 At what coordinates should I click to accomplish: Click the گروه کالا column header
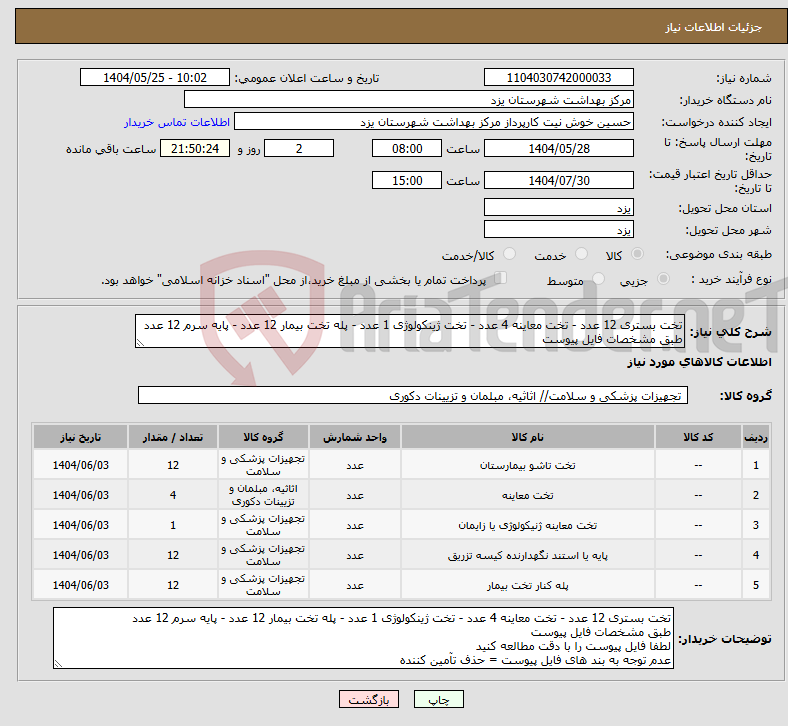coord(263,437)
